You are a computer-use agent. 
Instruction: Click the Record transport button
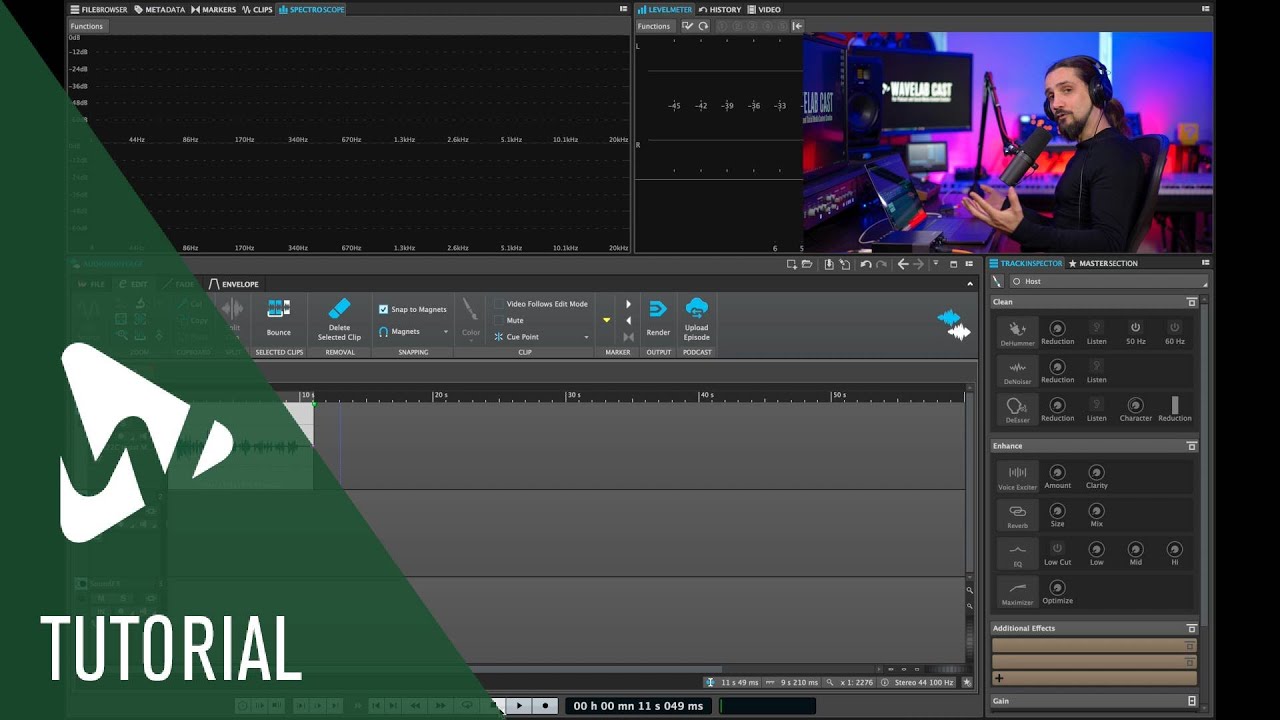(x=545, y=705)
